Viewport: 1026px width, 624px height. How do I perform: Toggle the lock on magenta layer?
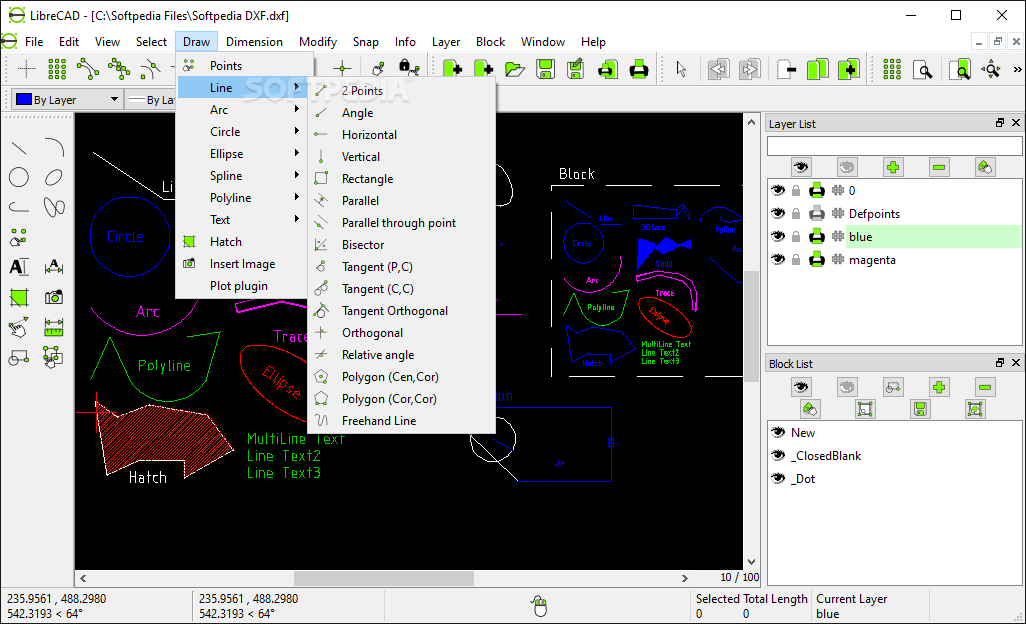[796, 260]
